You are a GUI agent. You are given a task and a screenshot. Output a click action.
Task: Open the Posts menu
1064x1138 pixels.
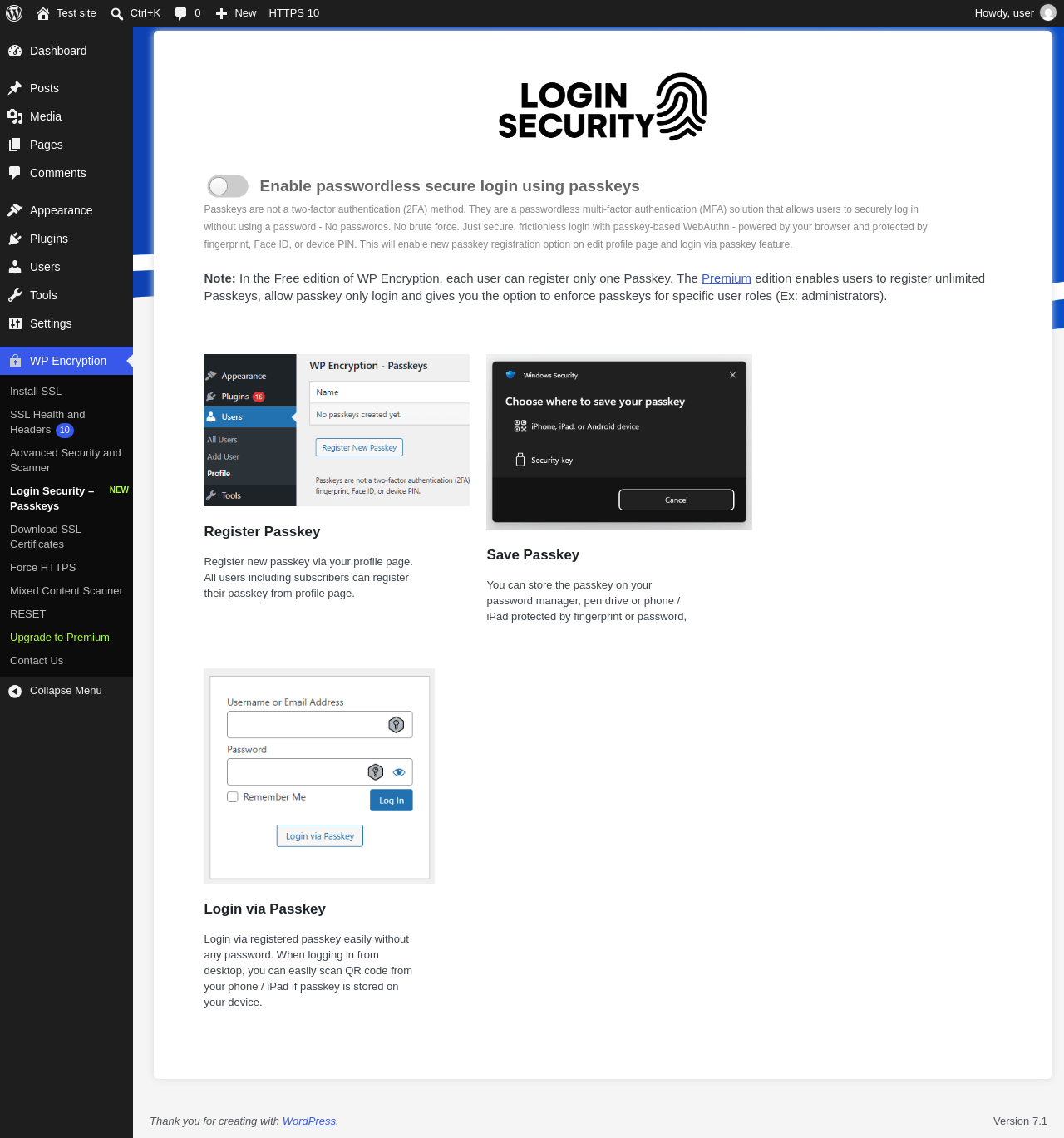click(x=66, y=88)
